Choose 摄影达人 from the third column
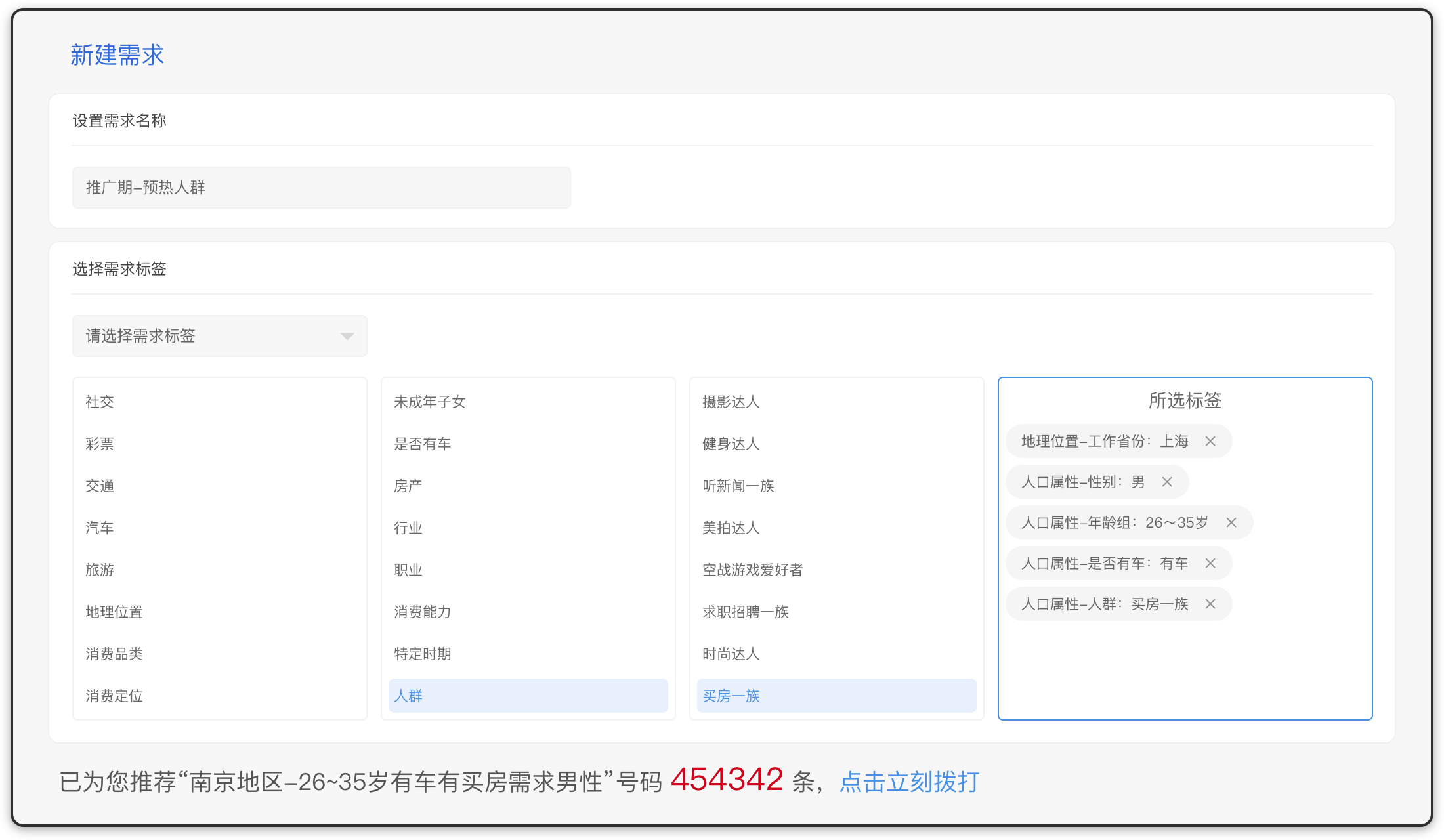 731,402
